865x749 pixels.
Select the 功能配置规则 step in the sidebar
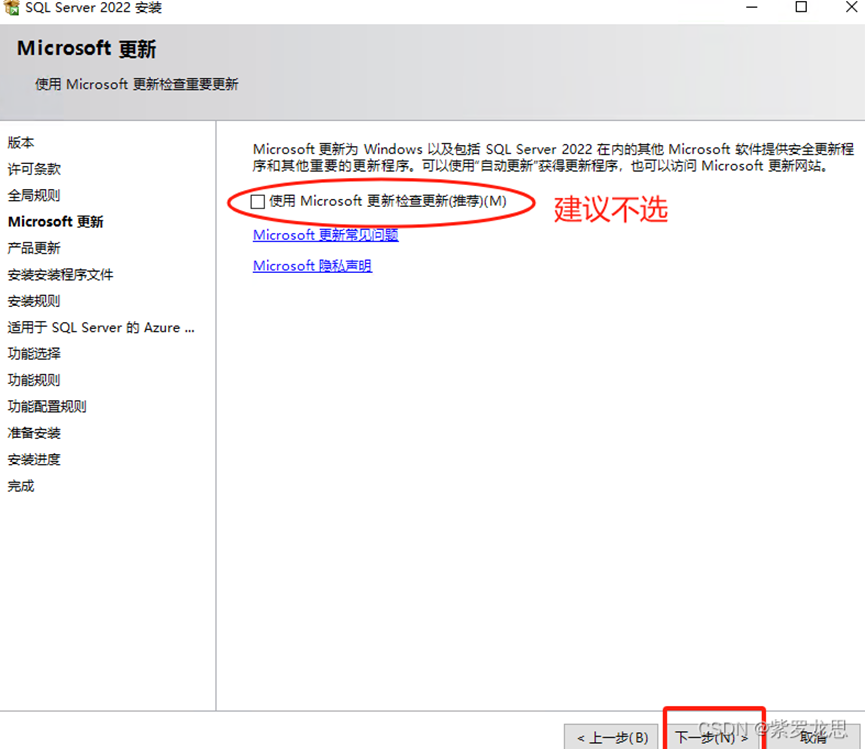point(47,406)
